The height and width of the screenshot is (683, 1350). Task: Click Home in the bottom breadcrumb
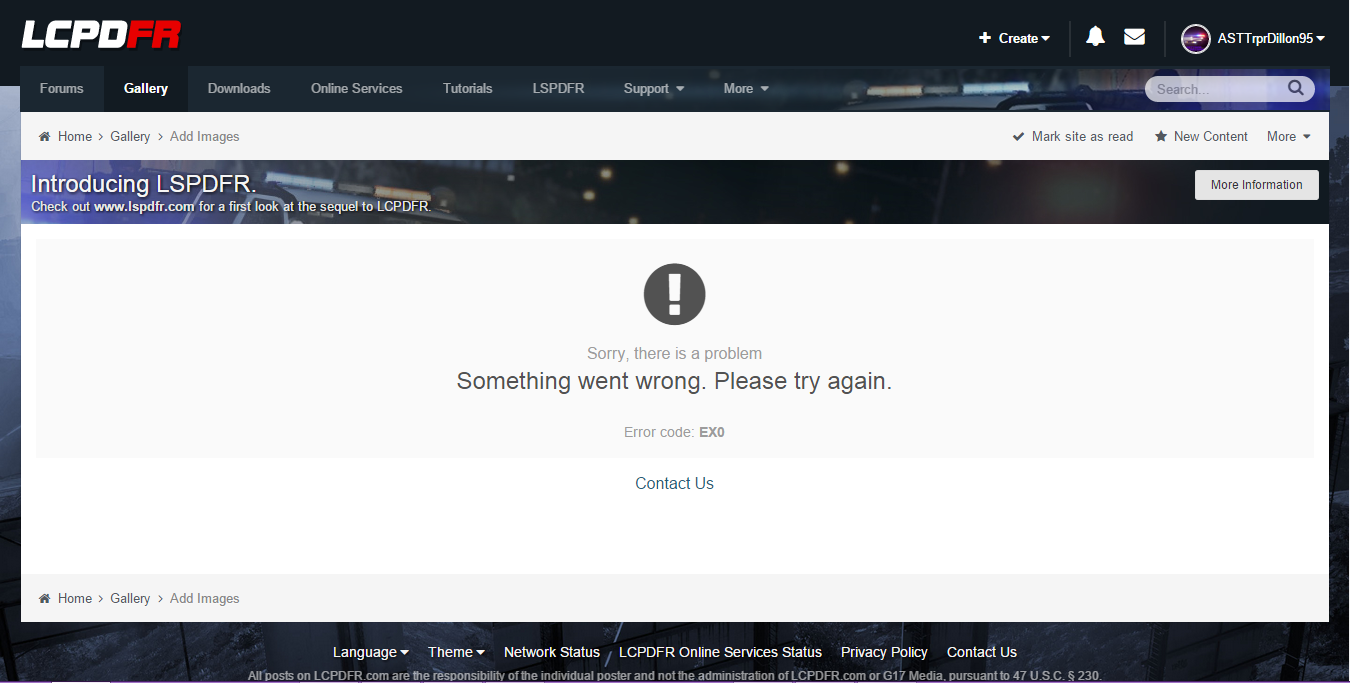75,598
